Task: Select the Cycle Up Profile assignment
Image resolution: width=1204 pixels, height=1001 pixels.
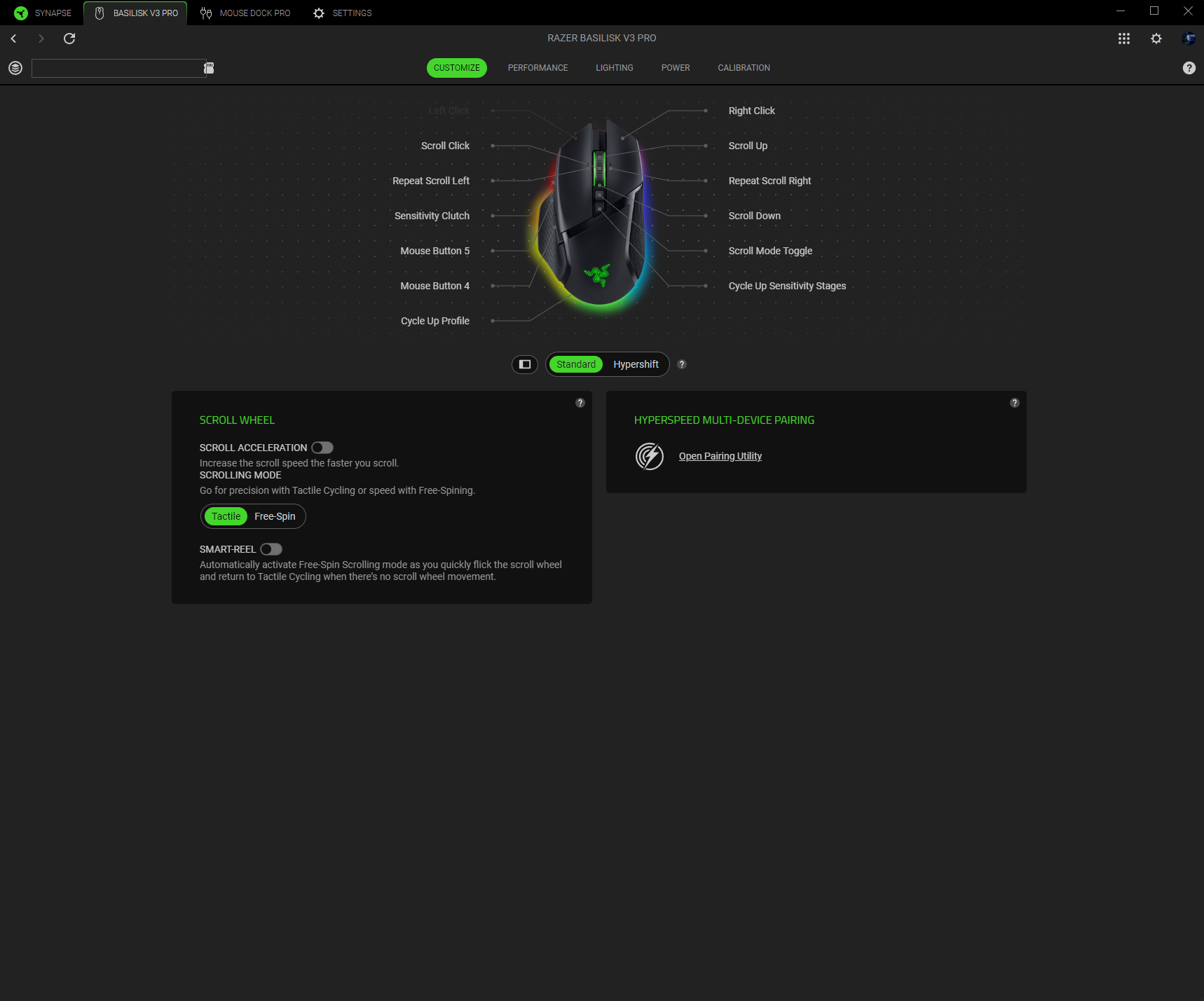Action: (435, 321)
